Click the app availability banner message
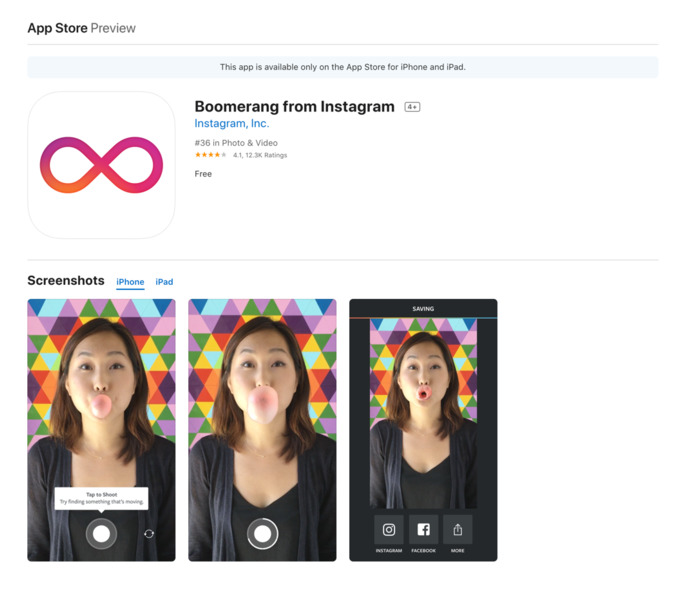680x594 pixels. [343, 67]
